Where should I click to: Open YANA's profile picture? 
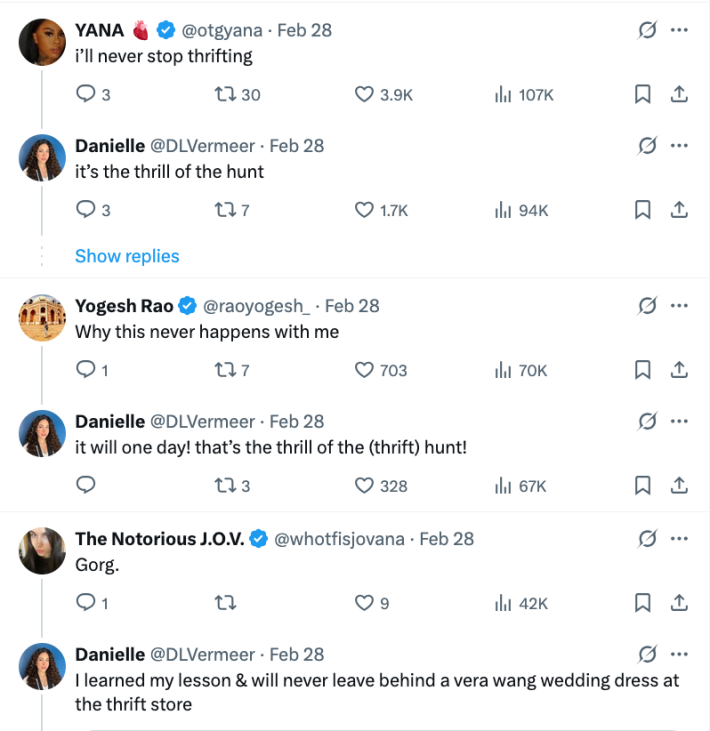[43, 41]
